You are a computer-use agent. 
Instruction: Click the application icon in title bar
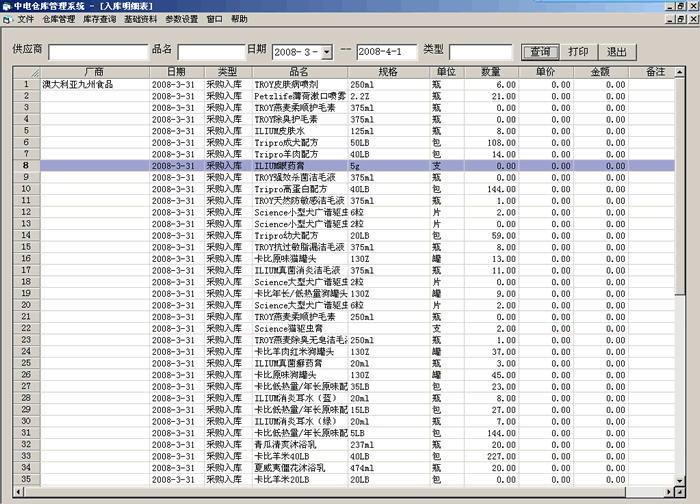point(6,6)
